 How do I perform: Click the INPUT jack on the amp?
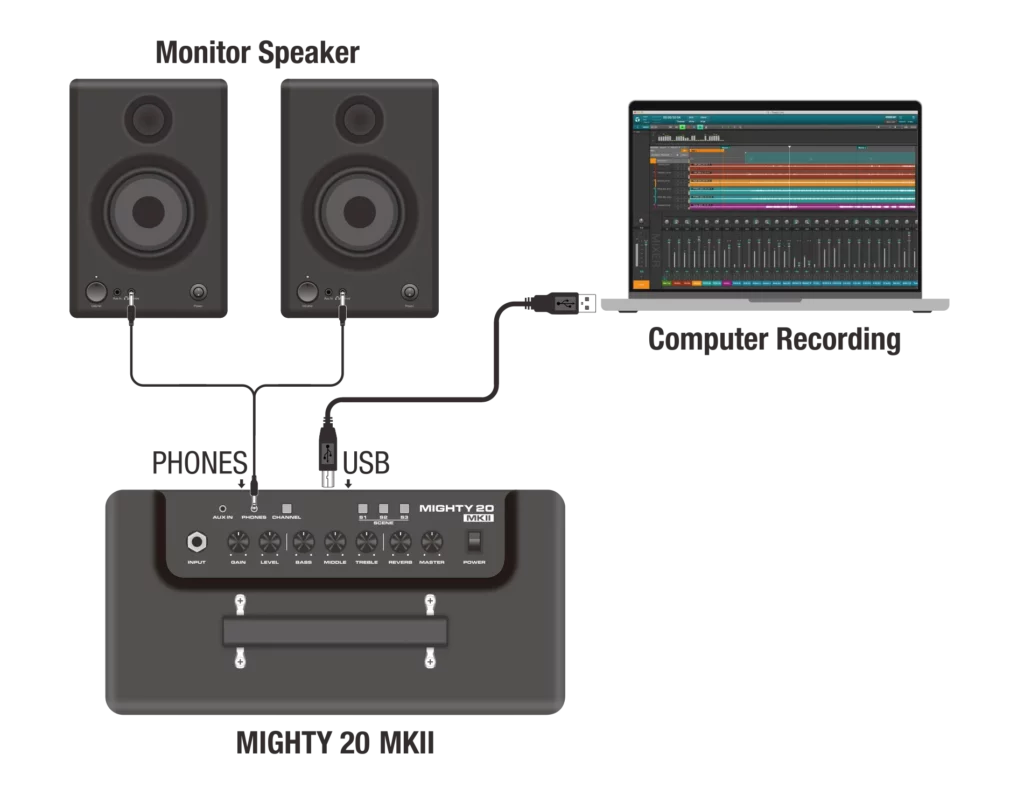coord(197,542)
